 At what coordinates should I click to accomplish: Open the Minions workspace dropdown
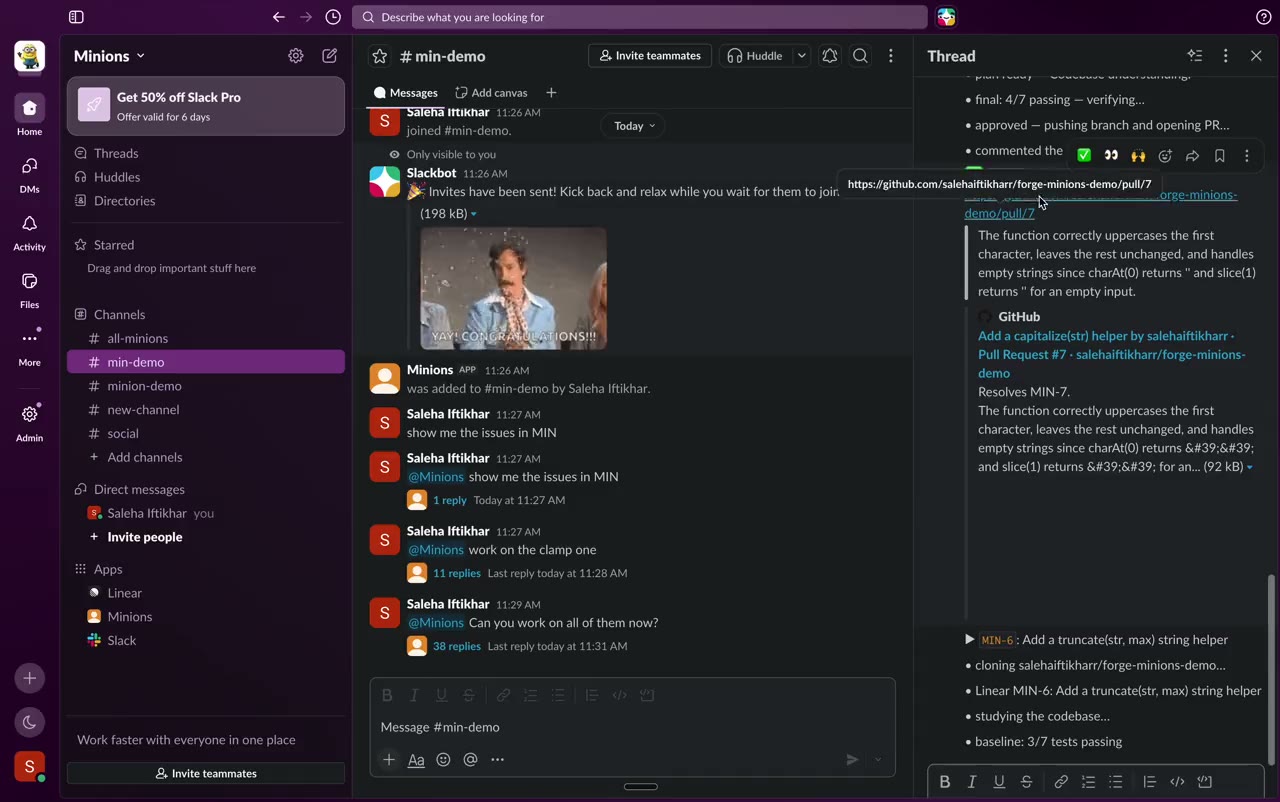[109, 56]
